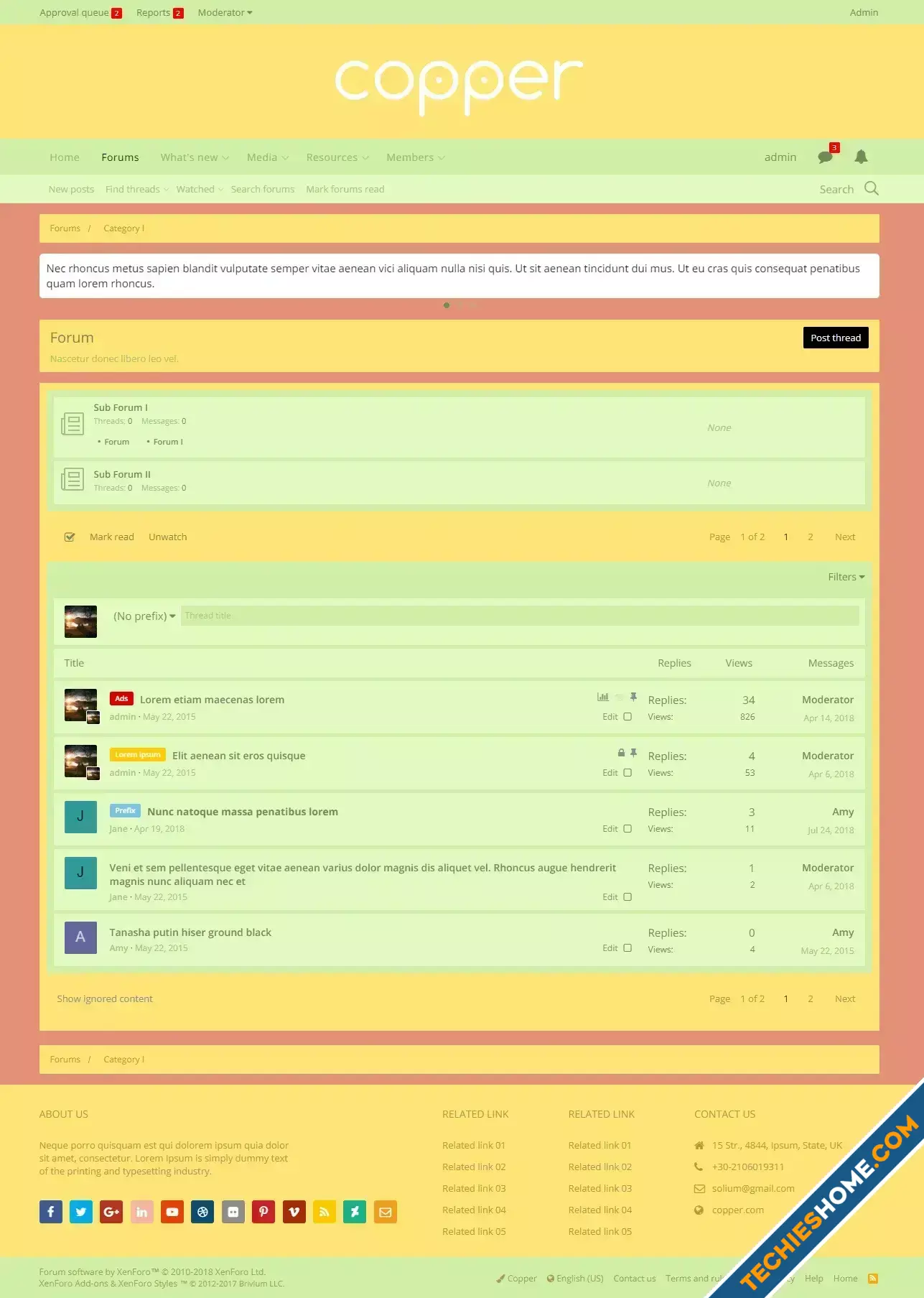Click the Mark read link
The width and height of the screenshot is (924, 1298).
tap(112, 537)
